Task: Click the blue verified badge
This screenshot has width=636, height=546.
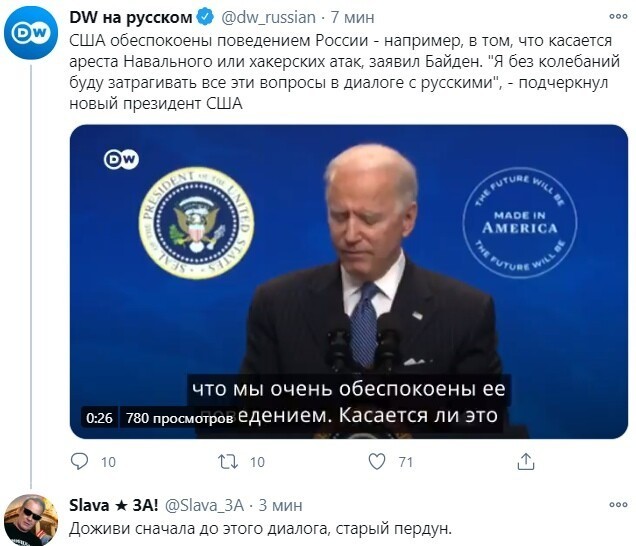Action: [x=205, y=17]
